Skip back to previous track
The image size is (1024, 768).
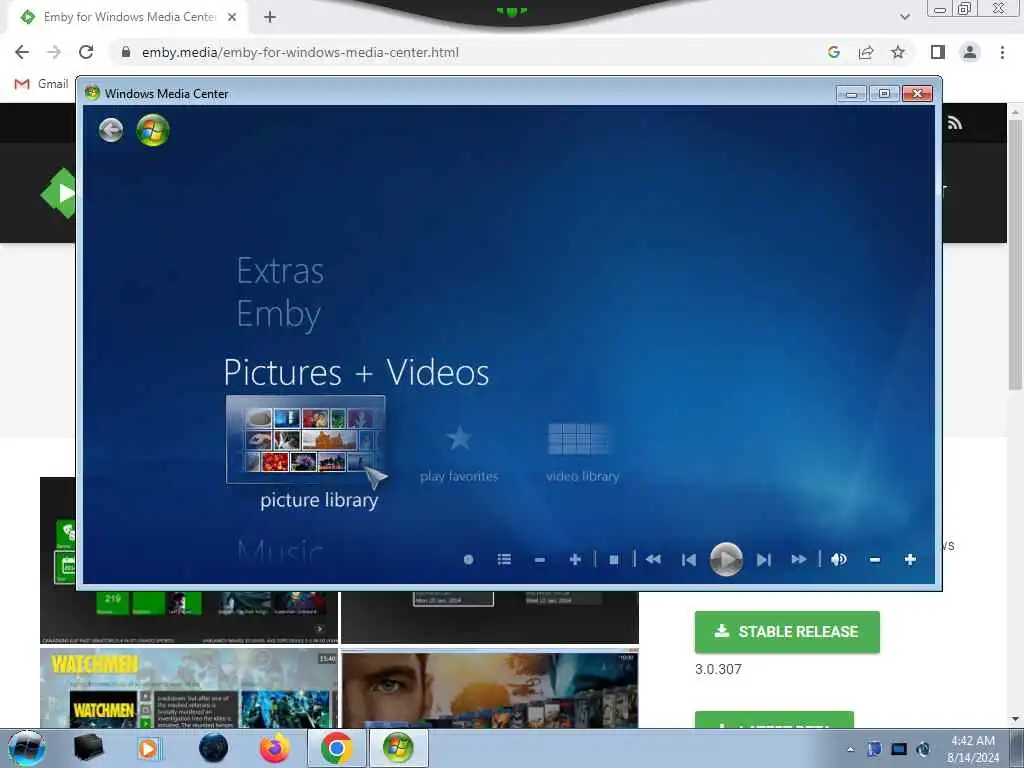689,560
